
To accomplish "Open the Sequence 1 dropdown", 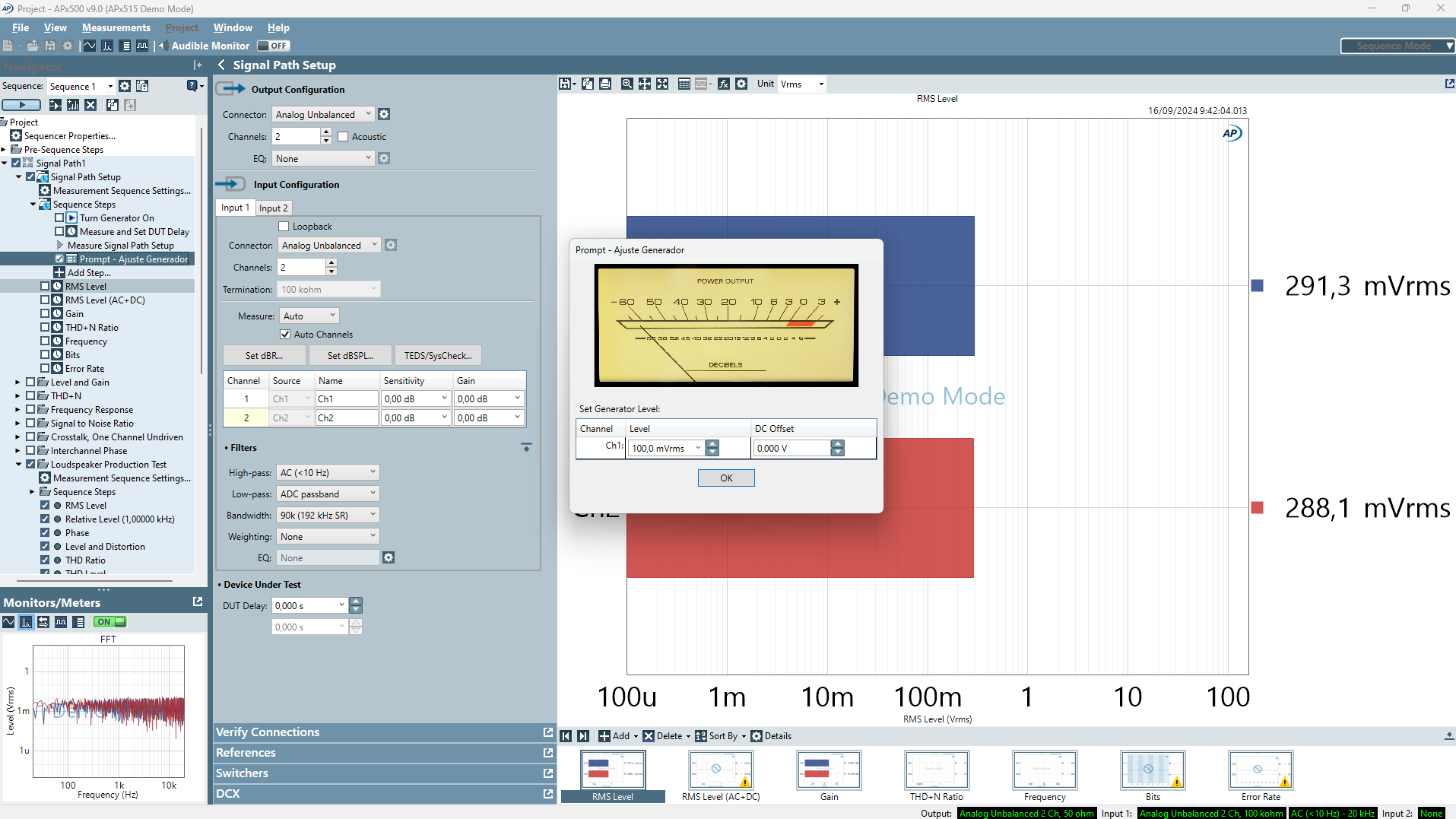I will click(x=81, y=86).
